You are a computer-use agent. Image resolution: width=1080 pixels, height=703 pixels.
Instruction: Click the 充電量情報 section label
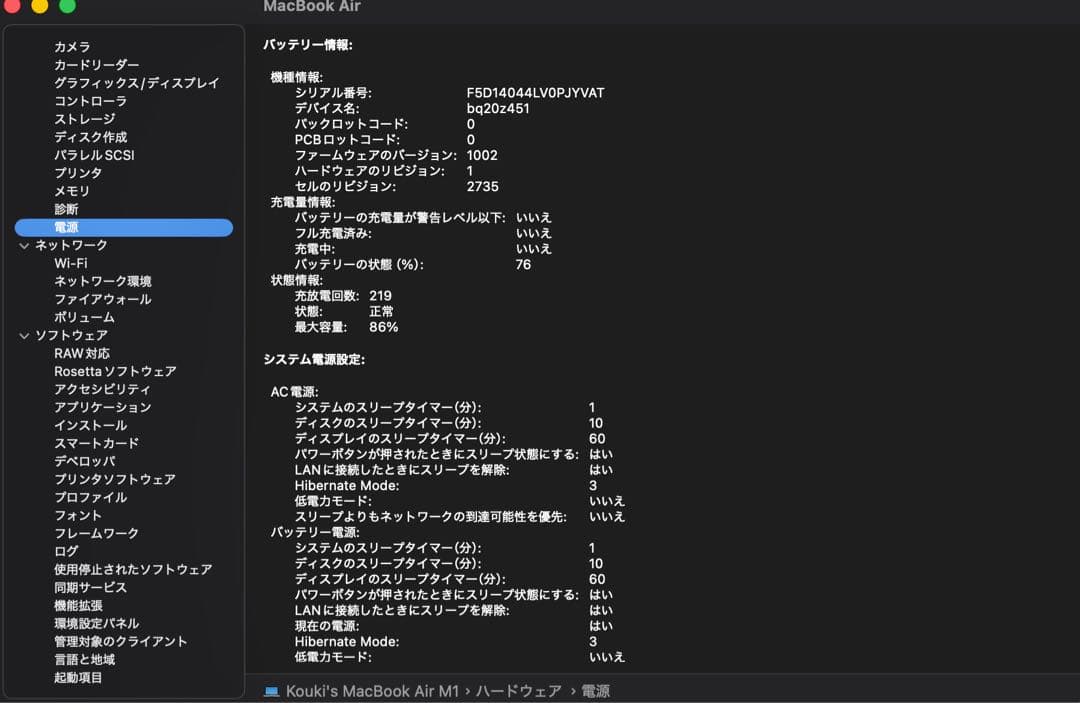(x=303, y=202)
